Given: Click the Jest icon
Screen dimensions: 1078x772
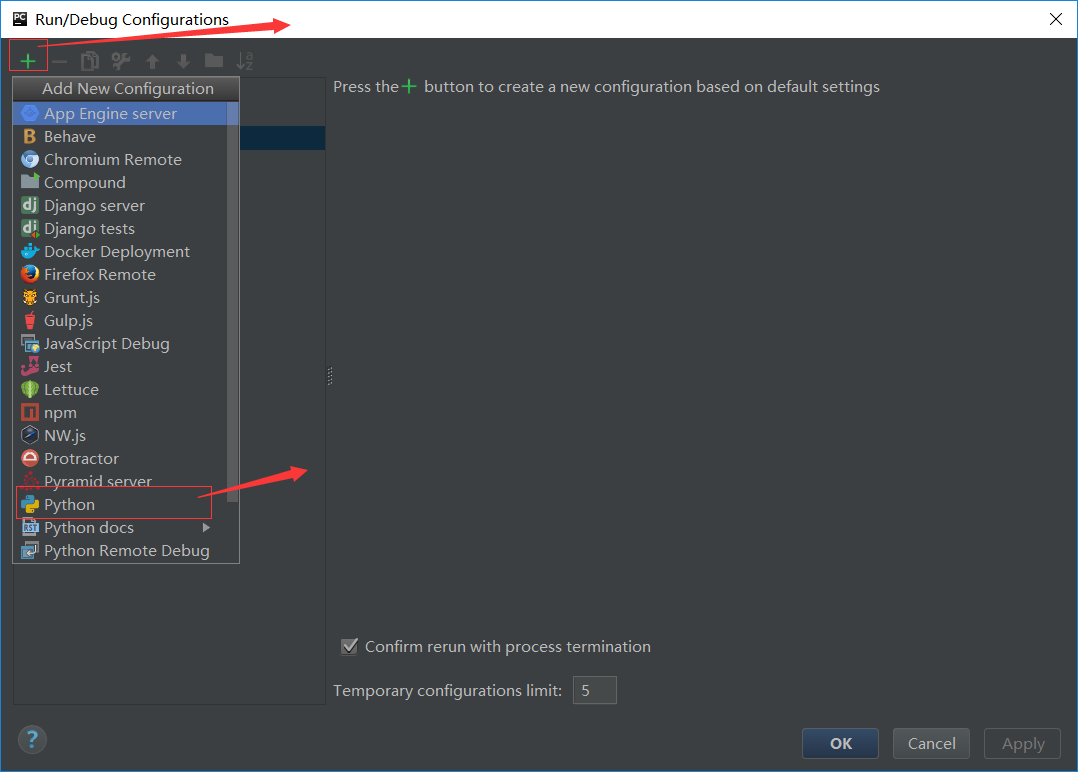Looking at the screenshot, I should pyautogui.click(x=30, y=366).
